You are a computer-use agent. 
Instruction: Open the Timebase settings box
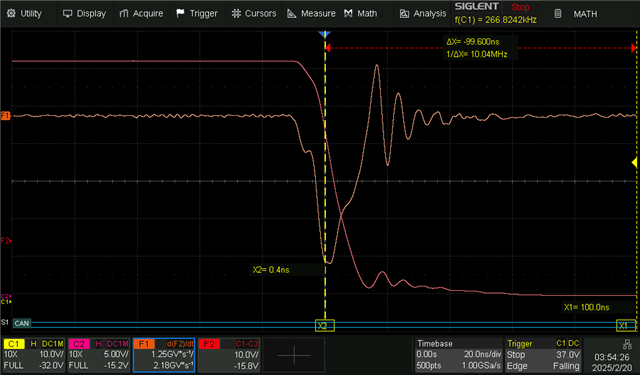coord(458,355)
